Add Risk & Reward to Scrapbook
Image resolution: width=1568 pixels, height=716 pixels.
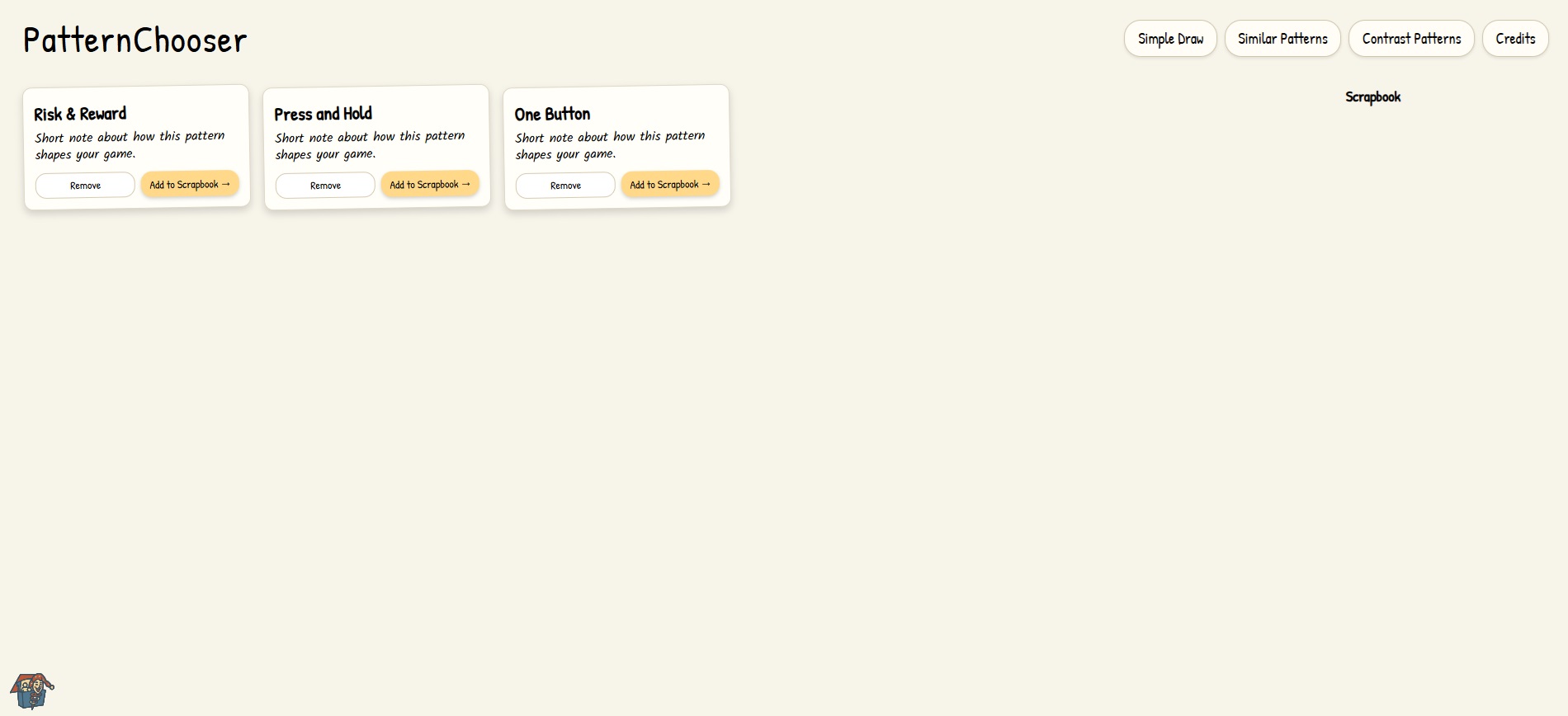[x=190, y=185]
